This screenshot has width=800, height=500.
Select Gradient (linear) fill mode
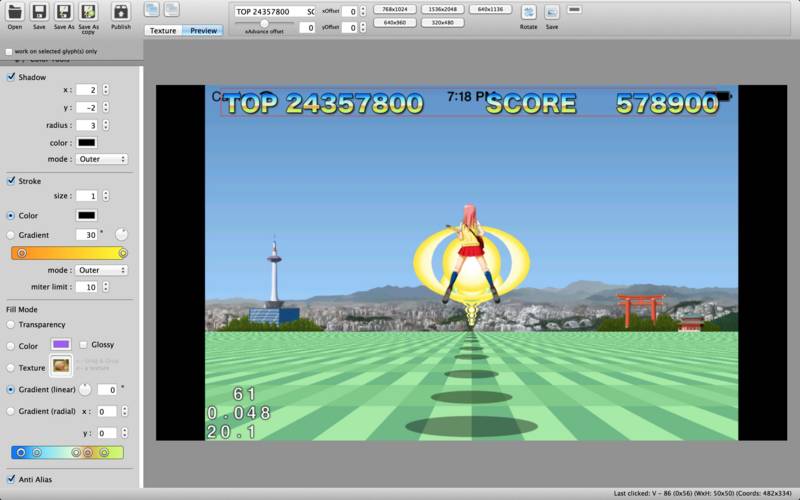[11, 389]
